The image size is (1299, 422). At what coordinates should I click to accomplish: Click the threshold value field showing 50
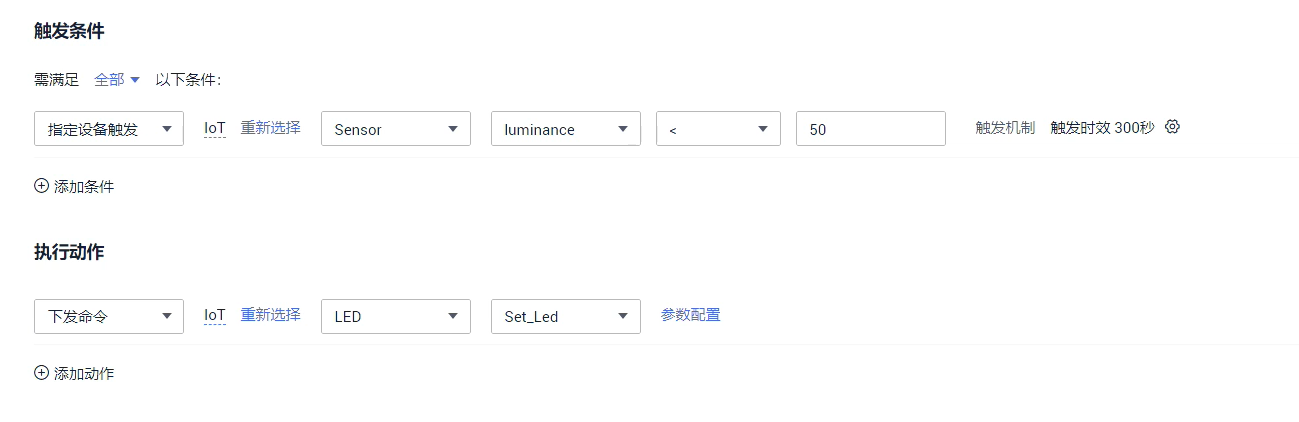870,129
